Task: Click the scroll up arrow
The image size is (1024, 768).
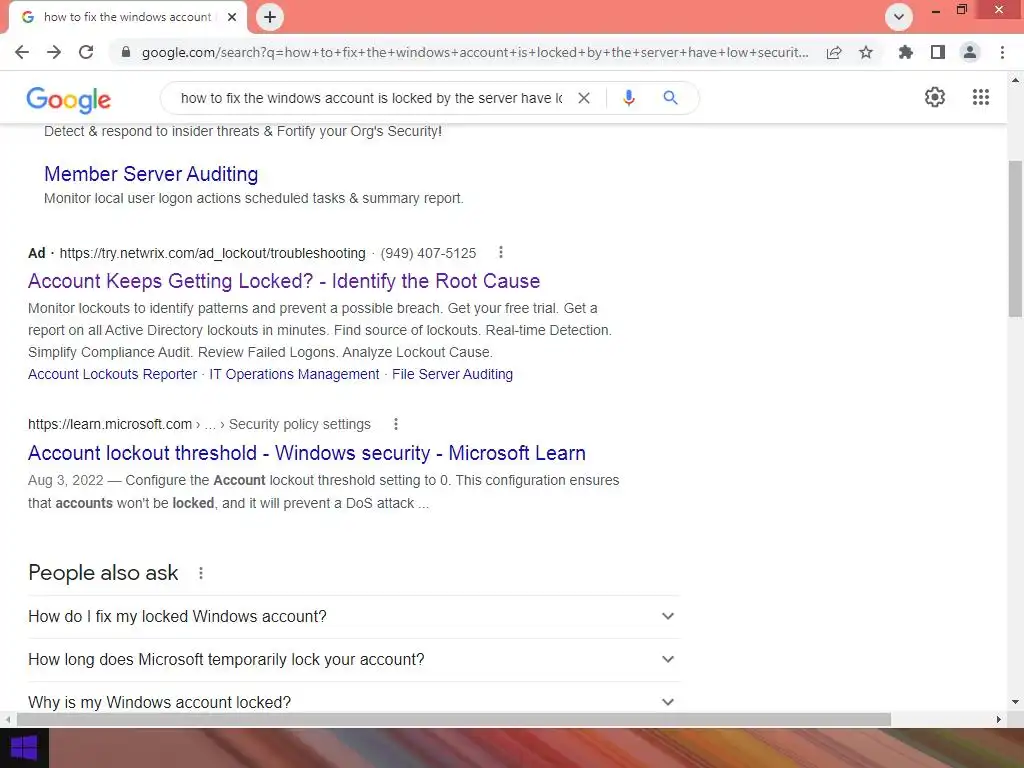Action: tap(1016, 80)
